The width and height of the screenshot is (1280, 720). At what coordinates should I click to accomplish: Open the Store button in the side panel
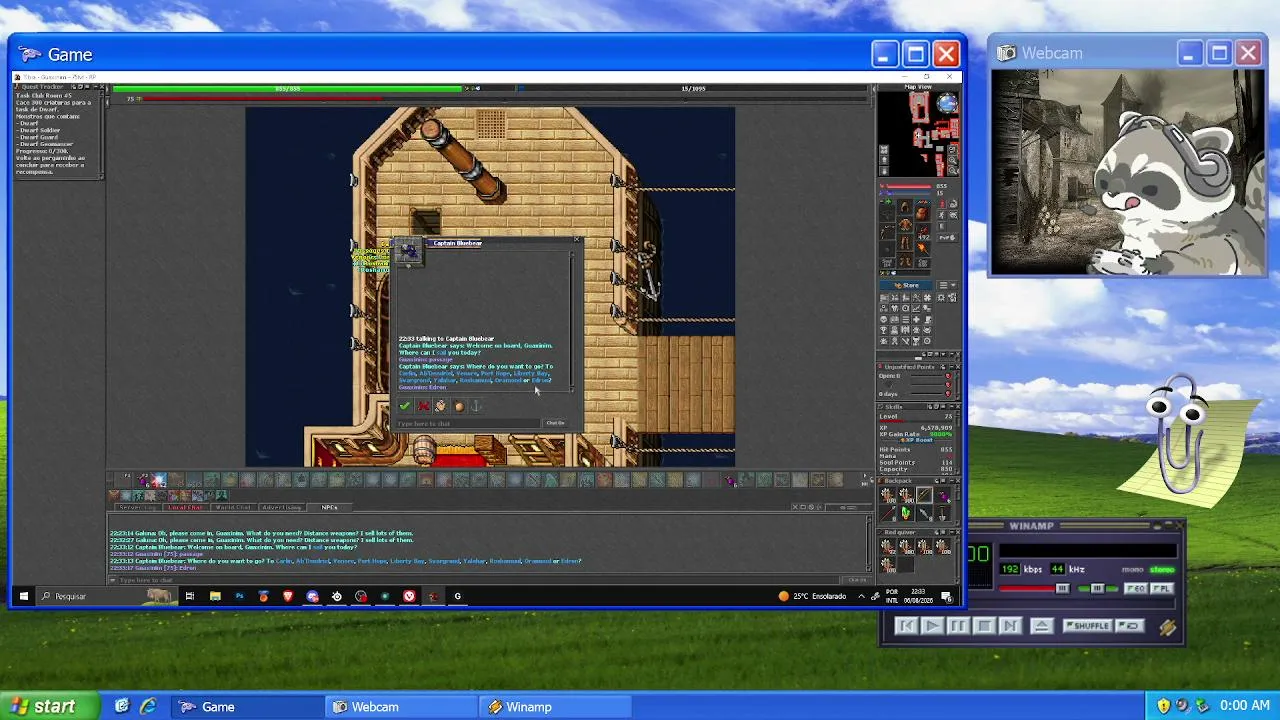tap(906, 285)
